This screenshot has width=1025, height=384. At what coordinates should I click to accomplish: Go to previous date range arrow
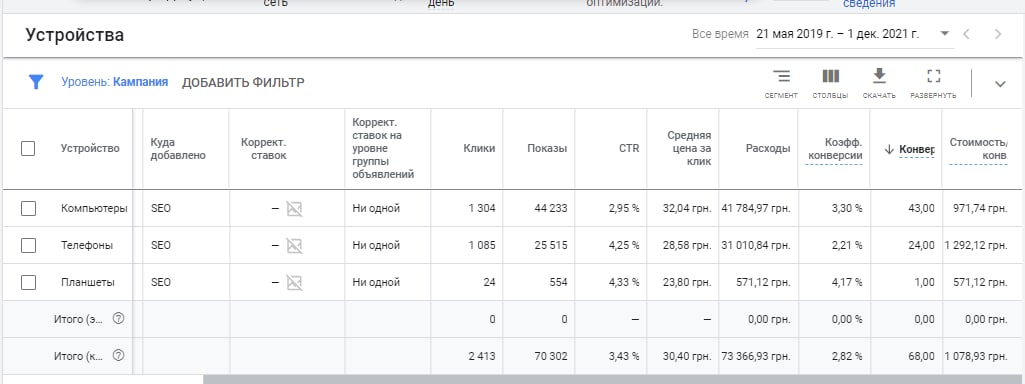(x=966, y=34)
